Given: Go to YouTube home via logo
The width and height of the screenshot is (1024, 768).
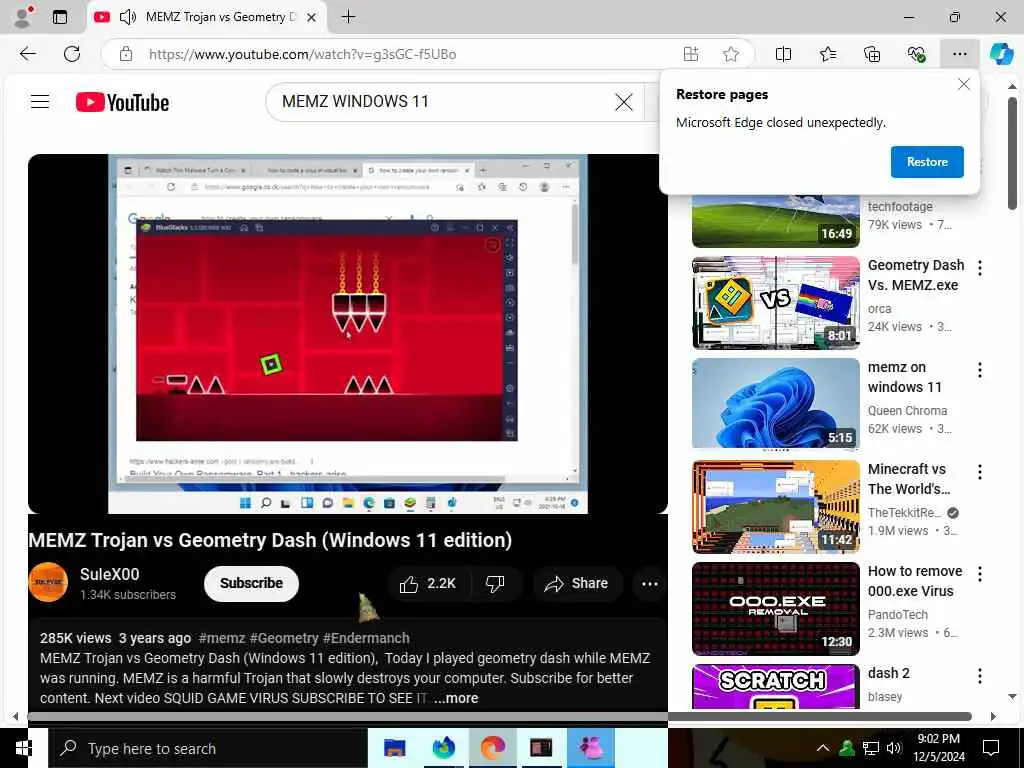Looking at the screenshot, I should pos(122,103).
